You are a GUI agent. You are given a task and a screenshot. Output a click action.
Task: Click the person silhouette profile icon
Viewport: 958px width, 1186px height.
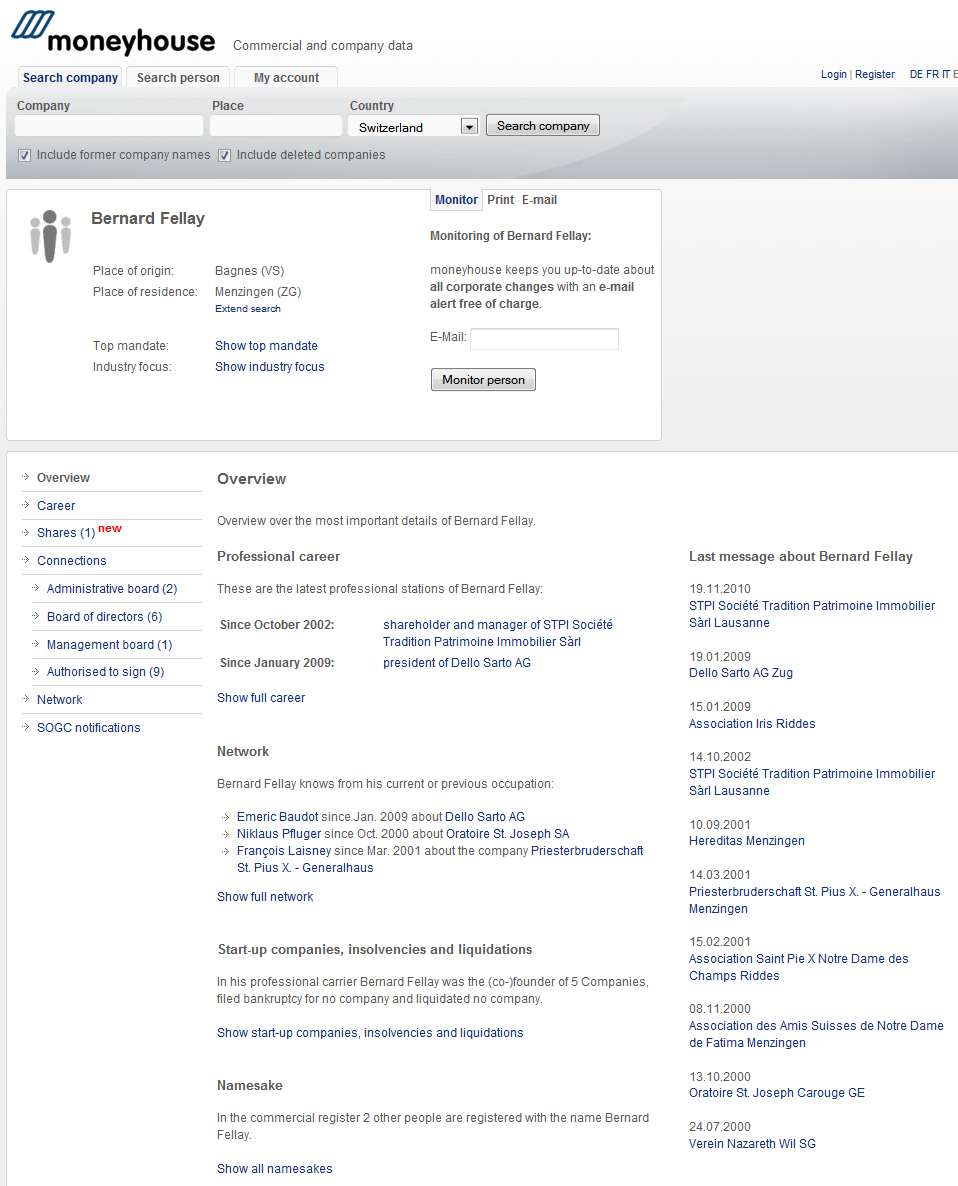click(x=50, y=236)
